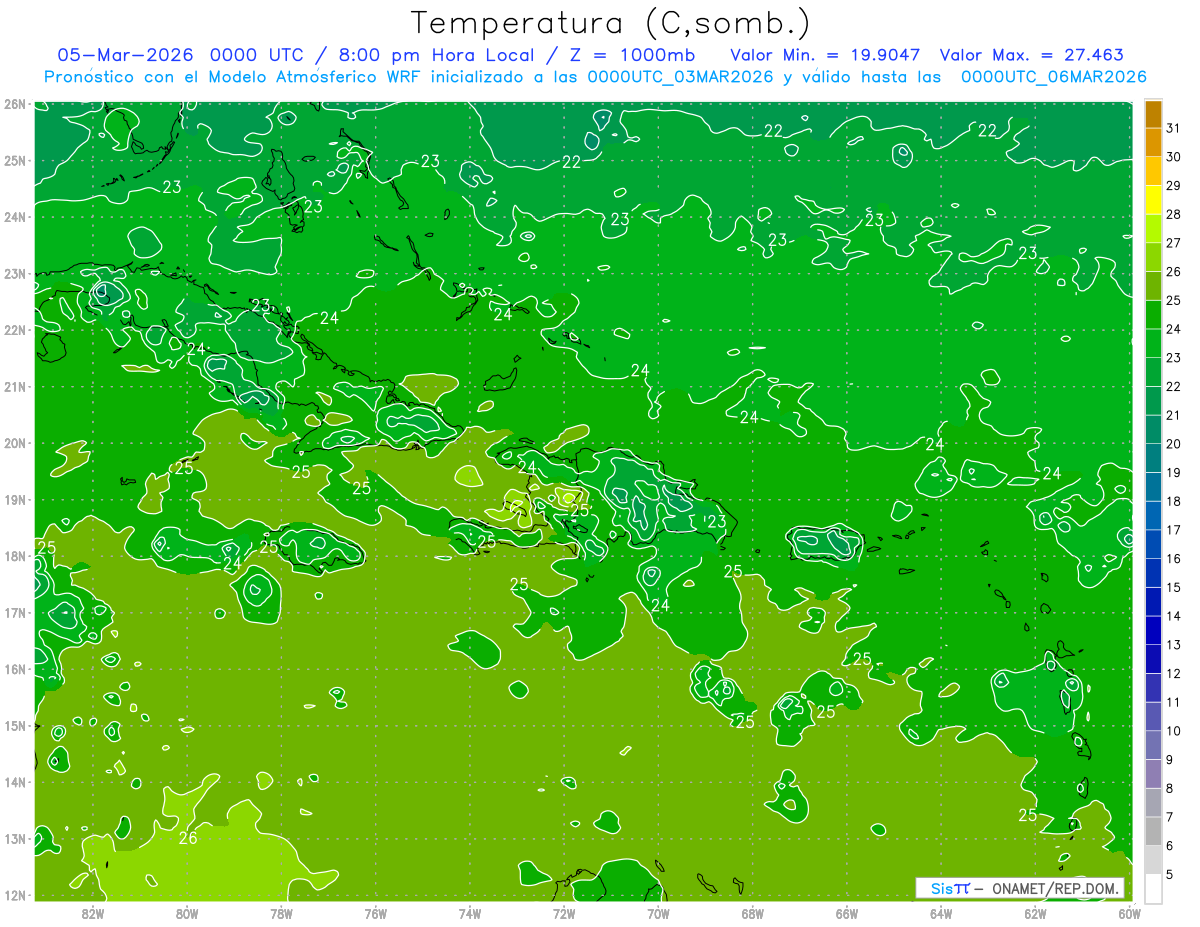Screen dimensions: 1200x927
Task: Click the 23N latitude axis label
Action: (x=15, y=273)
